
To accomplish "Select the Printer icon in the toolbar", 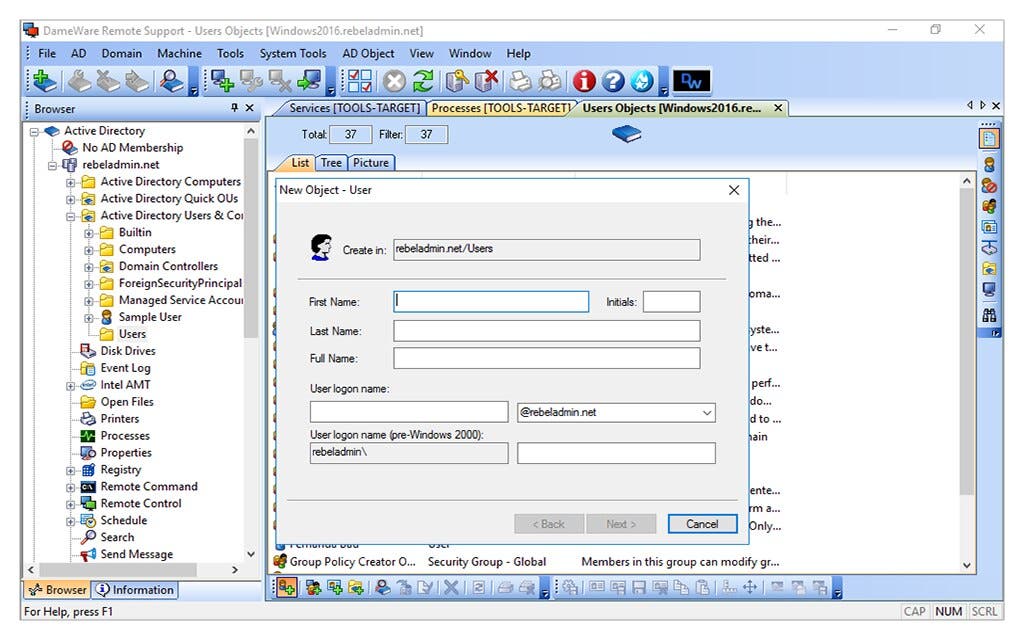I will [522, 80].
